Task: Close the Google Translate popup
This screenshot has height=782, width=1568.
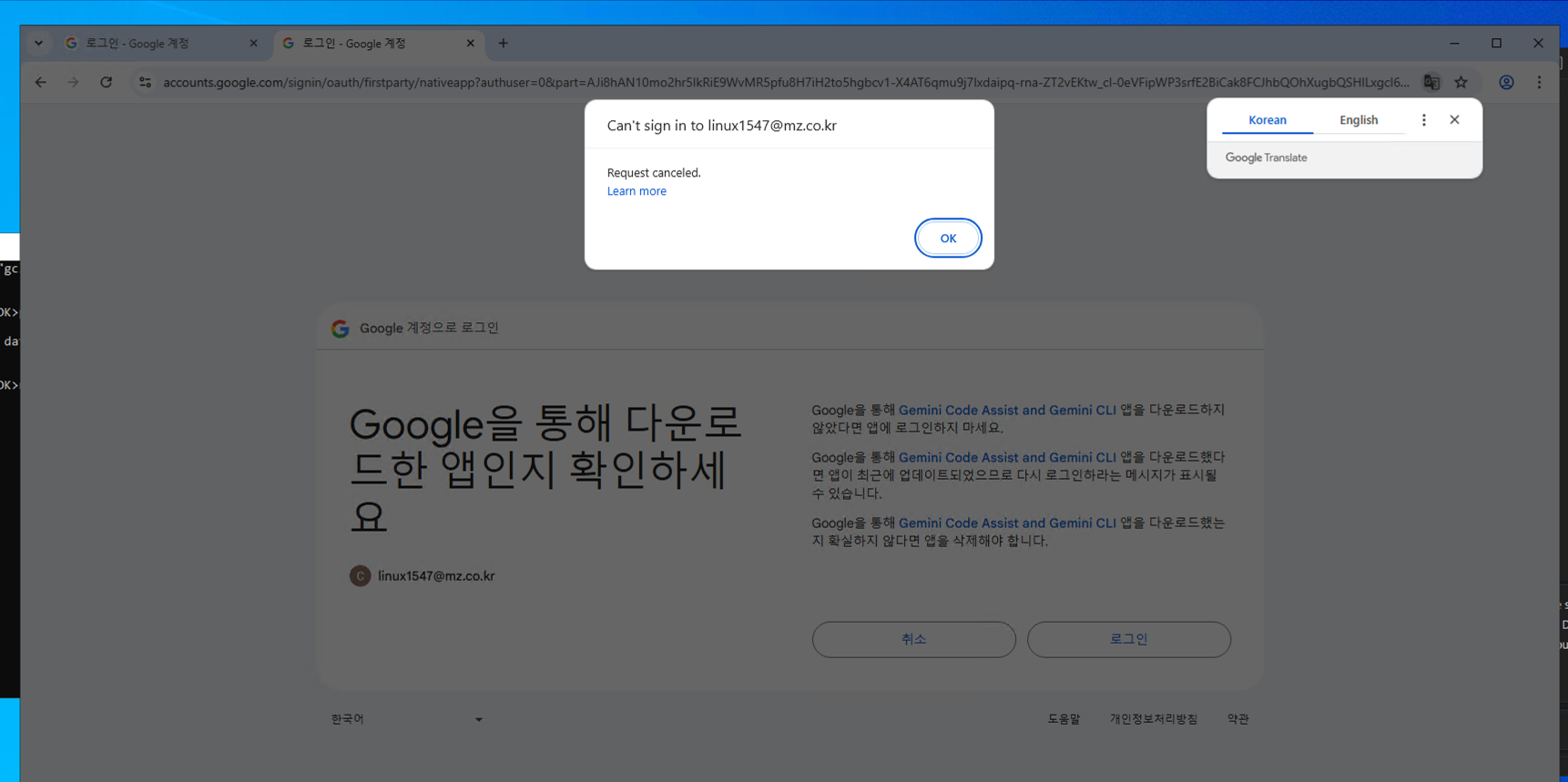Action: click(1454, 120)
